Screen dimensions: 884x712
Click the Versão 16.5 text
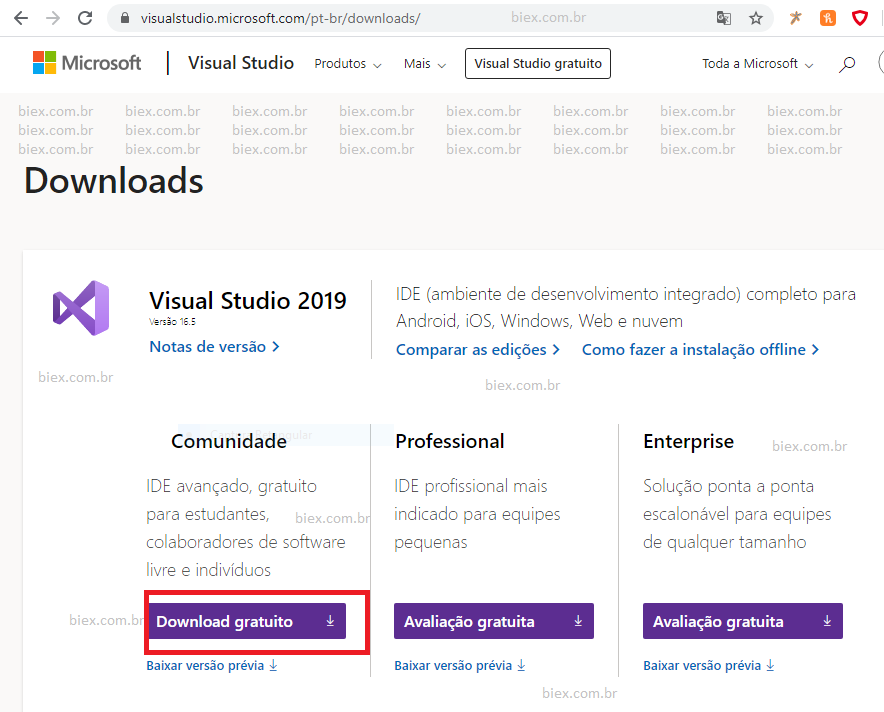click(172, 322)
